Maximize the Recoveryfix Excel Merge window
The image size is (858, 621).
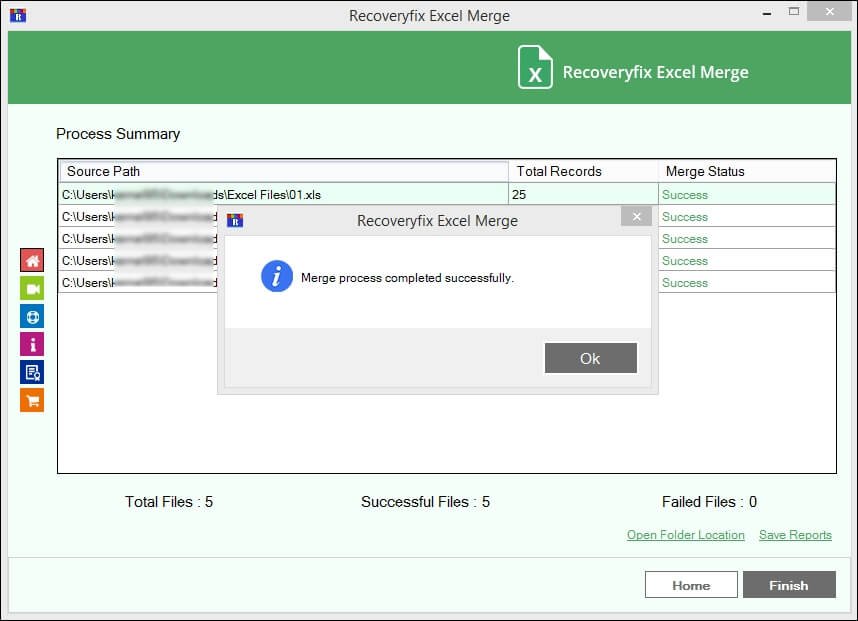[x=794, y=11]
